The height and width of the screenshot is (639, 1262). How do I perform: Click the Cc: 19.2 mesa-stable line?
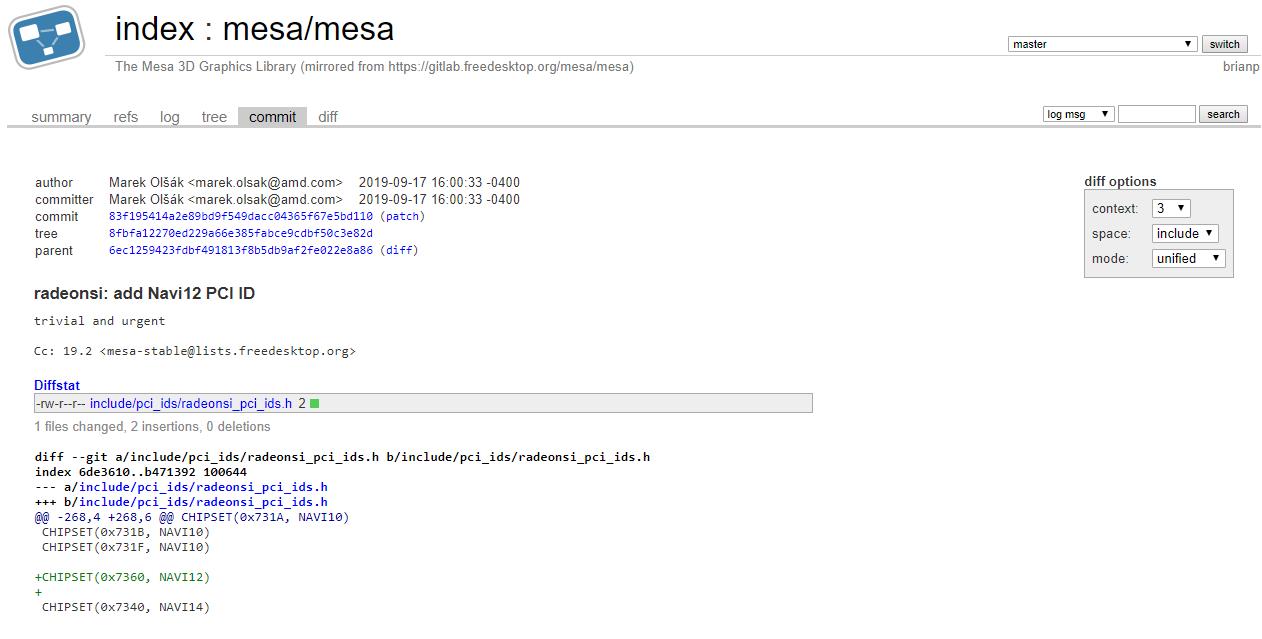coord(195,351)
